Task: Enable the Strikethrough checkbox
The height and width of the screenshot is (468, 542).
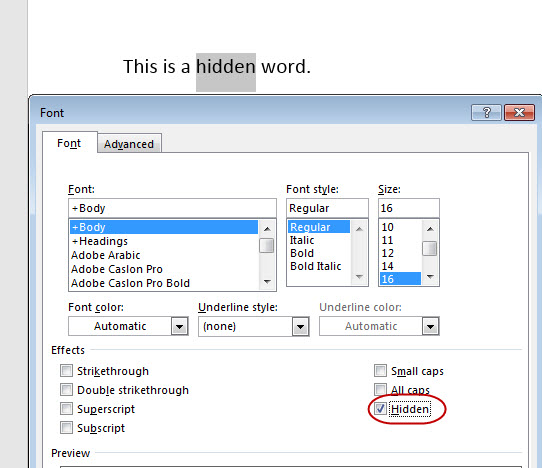Action: (66, 371)
